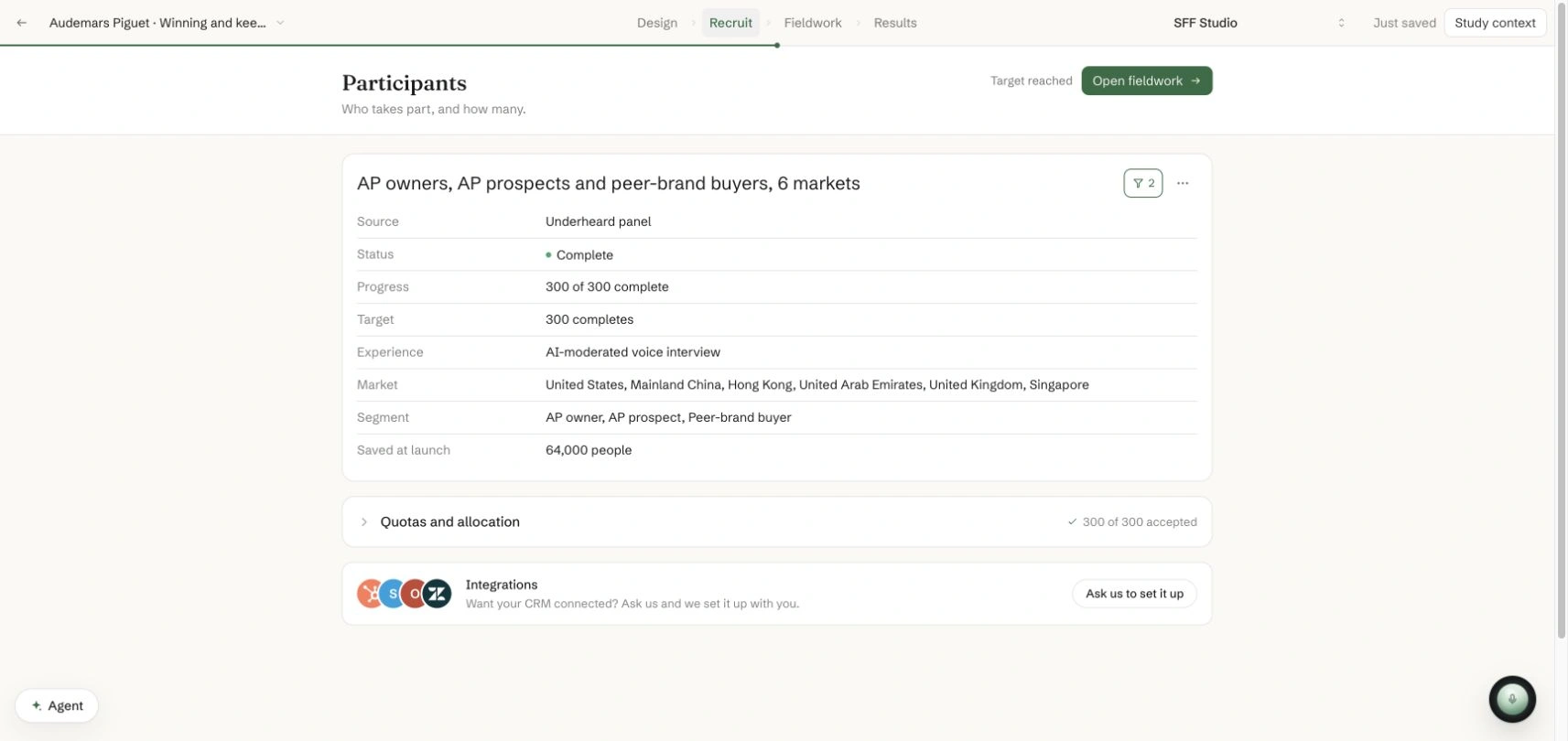Open the SFF Studio workspace switcher
This screenshot has height=741, width=1568.
(1260, 23)
